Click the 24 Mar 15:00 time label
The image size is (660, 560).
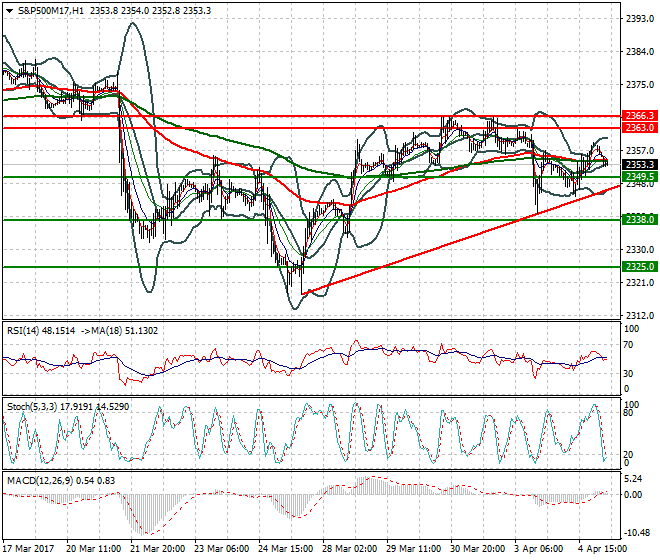coord(285,549)
